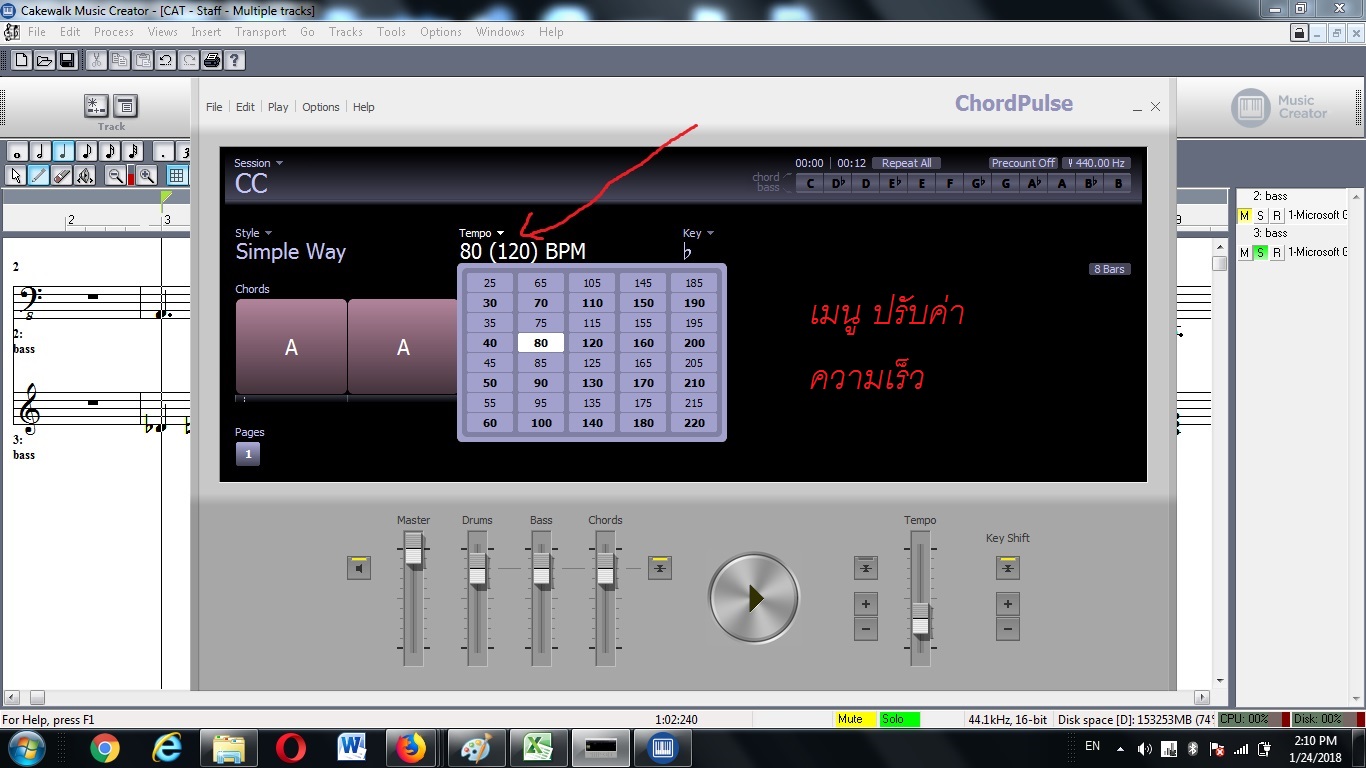
Task: Choose the Select arrow tool
Action: pos(16,176)
